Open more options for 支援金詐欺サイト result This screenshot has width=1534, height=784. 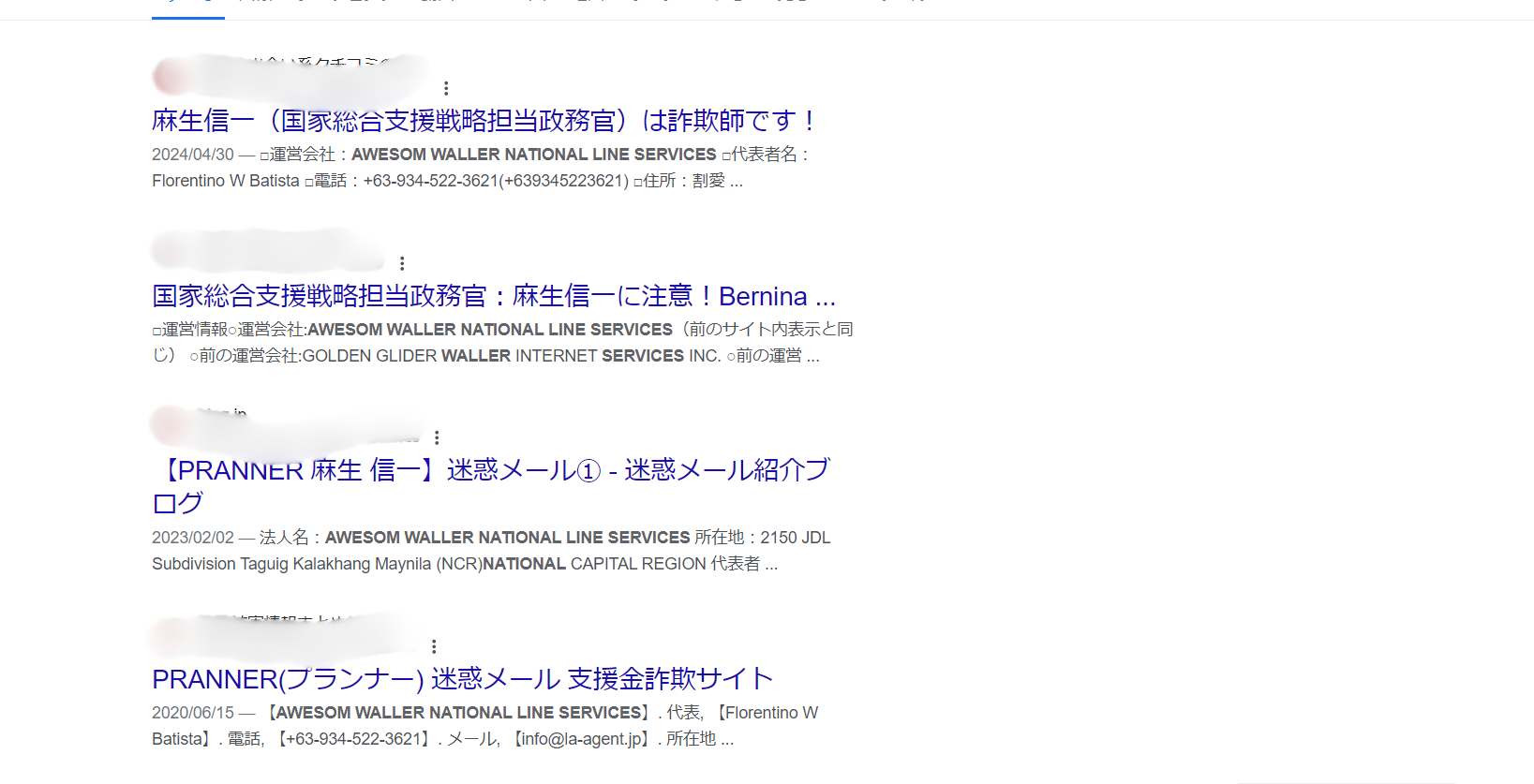pyautogui.click(x=434, y=646)
